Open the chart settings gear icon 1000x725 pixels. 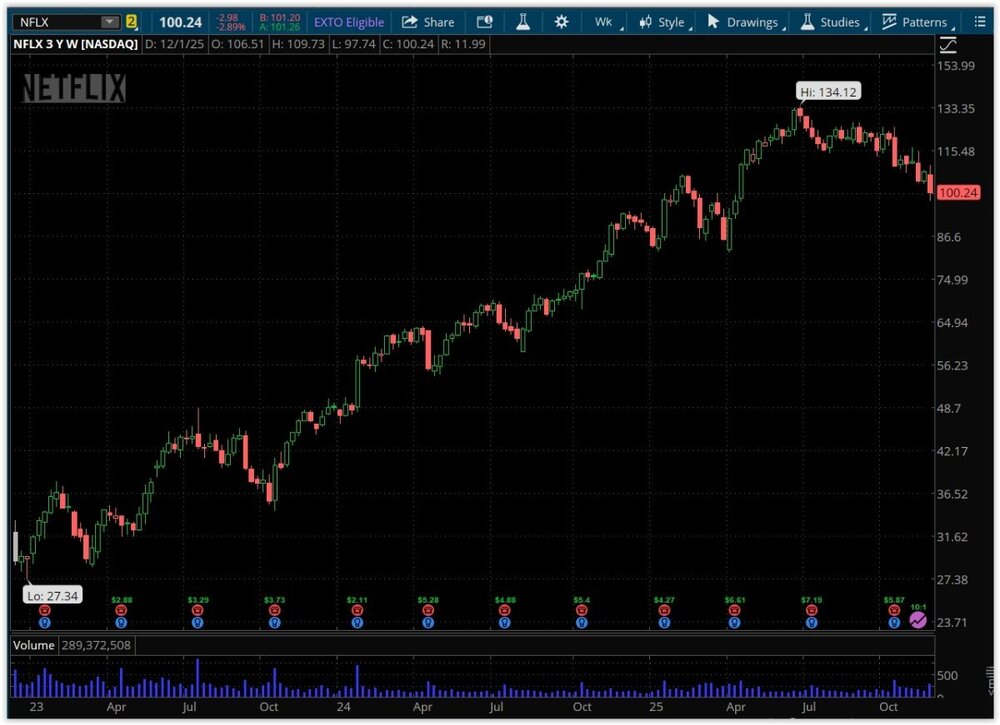point(561,22)
